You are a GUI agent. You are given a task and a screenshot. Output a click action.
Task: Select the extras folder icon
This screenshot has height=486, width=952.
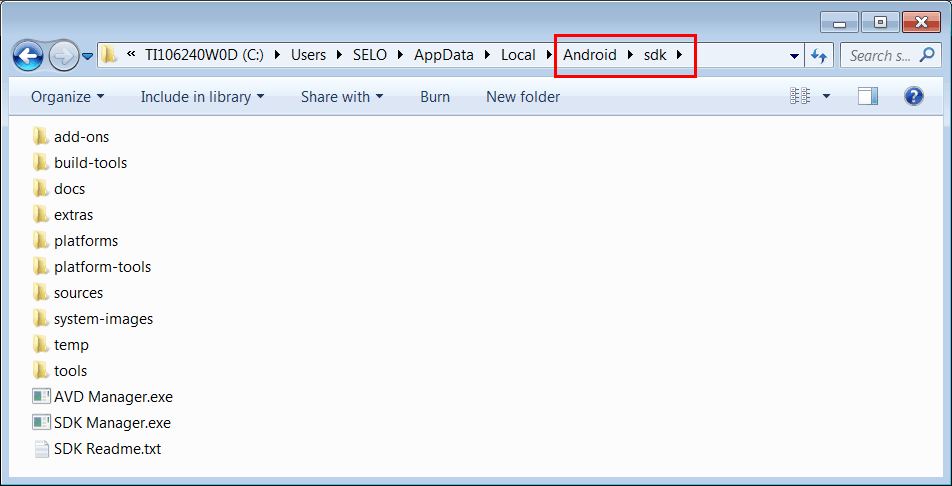(40, 214)
